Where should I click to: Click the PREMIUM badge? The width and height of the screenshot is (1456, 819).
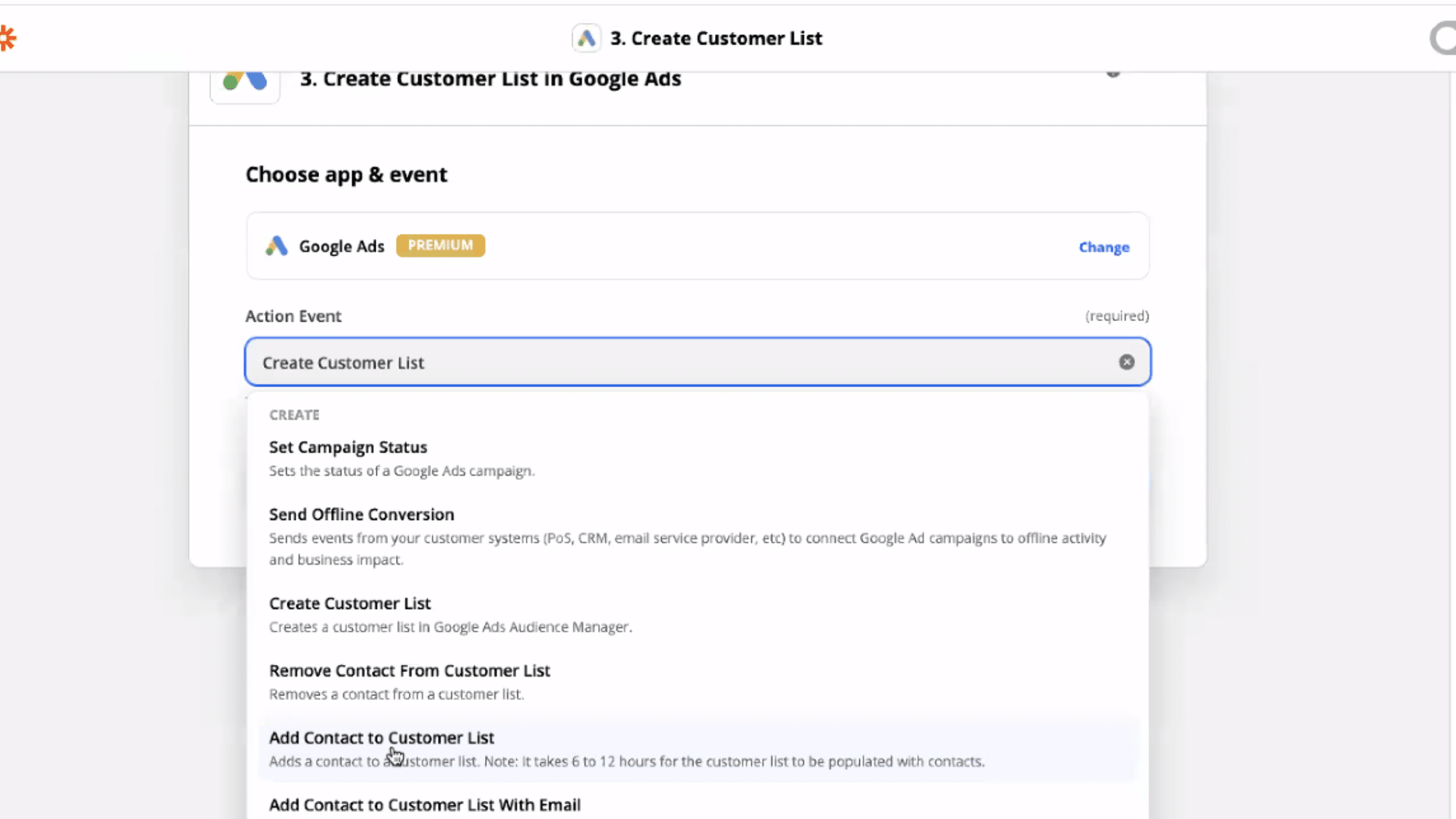440,246
